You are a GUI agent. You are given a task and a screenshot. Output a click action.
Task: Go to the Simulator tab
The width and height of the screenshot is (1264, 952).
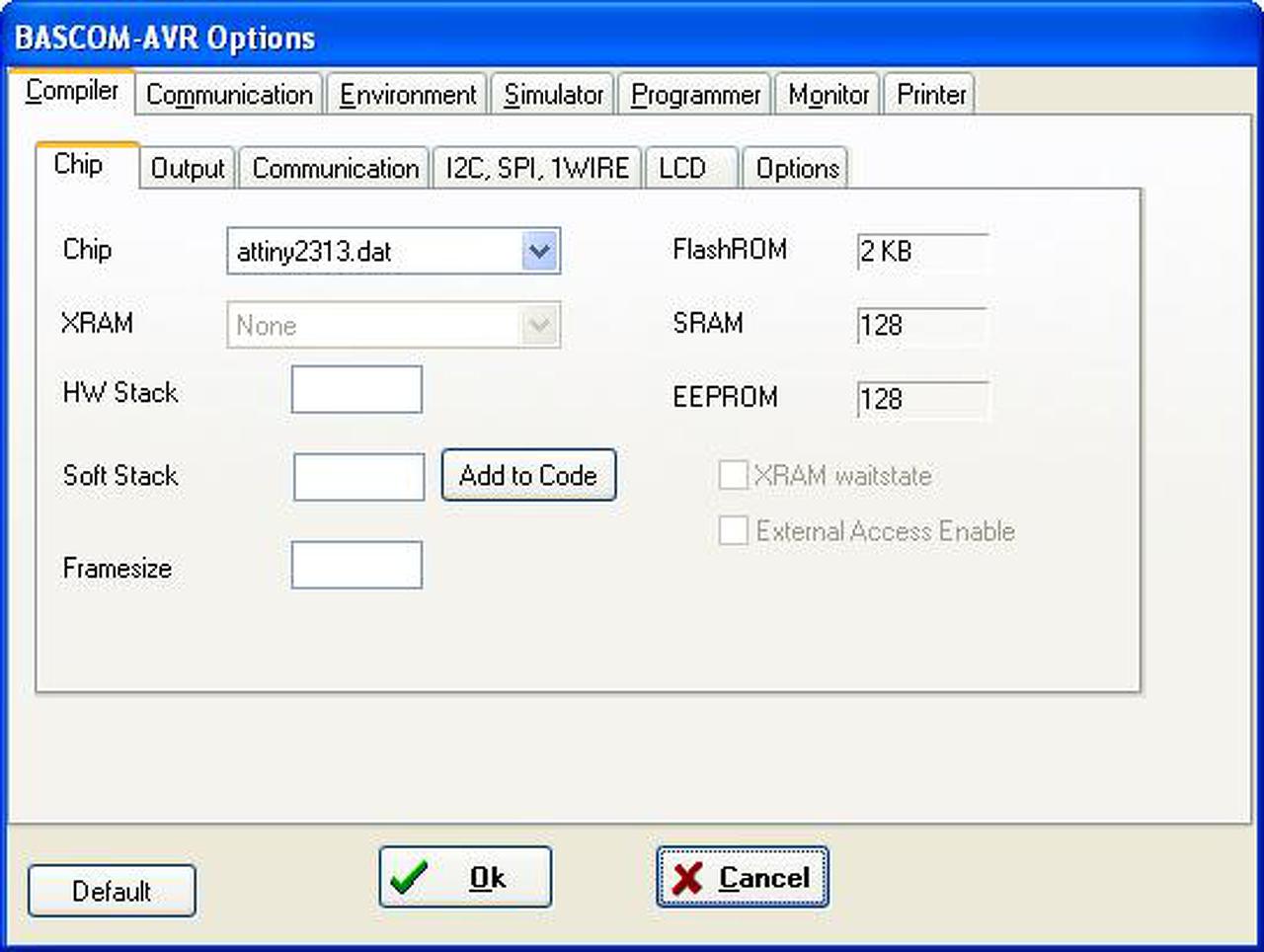(553, 95)
